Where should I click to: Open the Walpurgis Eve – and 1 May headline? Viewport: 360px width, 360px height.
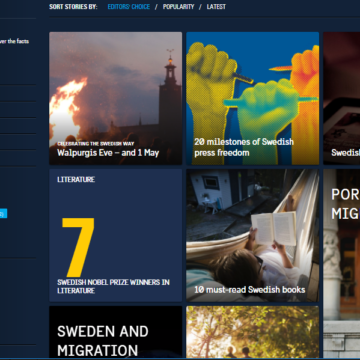tap(108, 153)
